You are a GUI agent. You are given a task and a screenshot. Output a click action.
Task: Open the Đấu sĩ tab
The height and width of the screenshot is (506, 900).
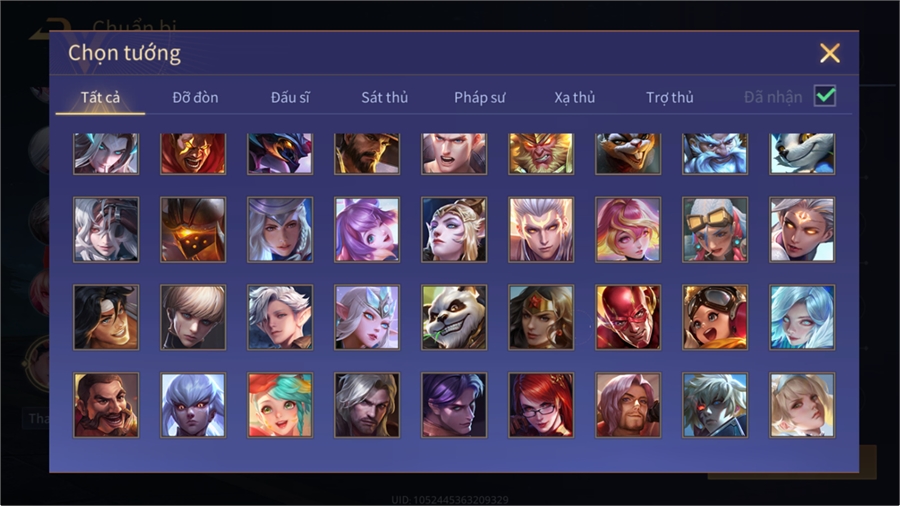290,98
